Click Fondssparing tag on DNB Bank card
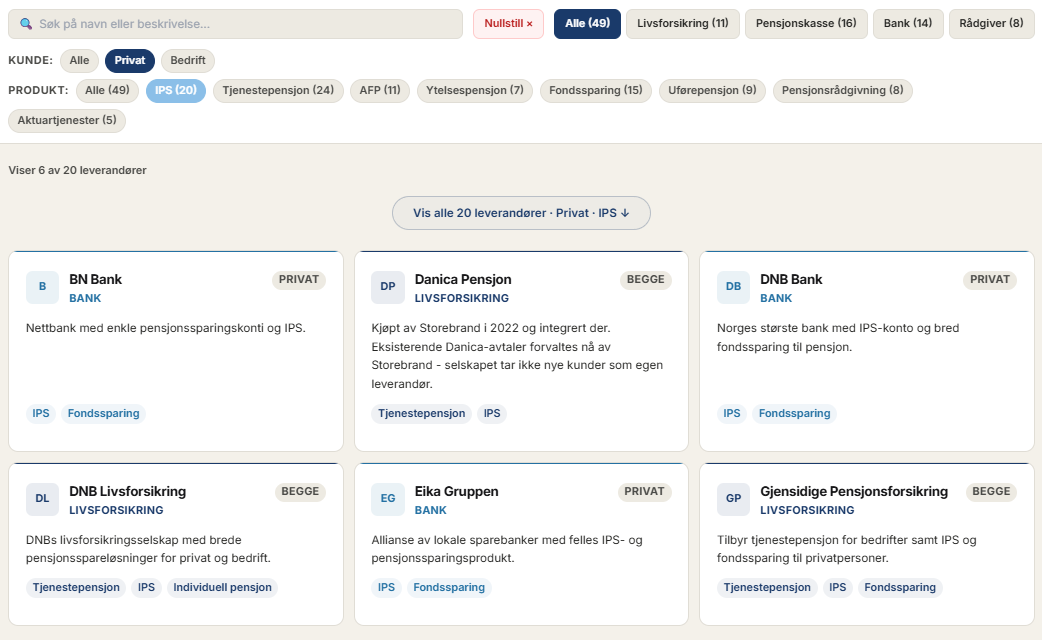This screenshot has width=1042, height=640. click(x=794, y=413)
